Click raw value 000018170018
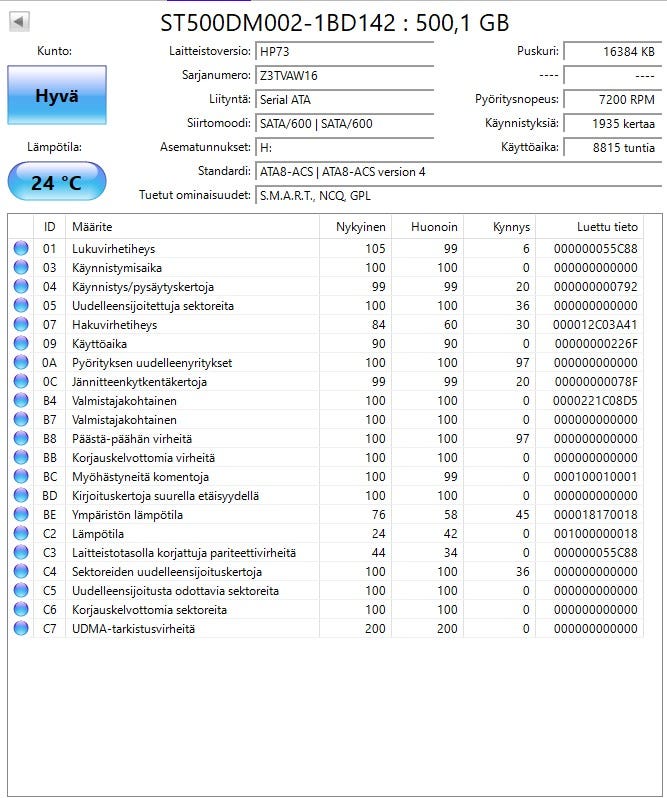667x798 pixels. click(x=595, y=515)
